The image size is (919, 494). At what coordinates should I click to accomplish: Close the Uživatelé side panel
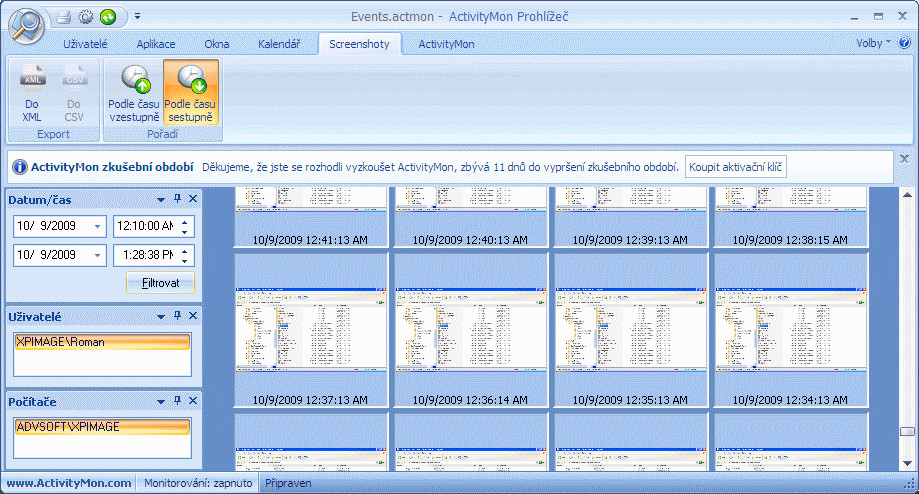[x=193, y=316]
